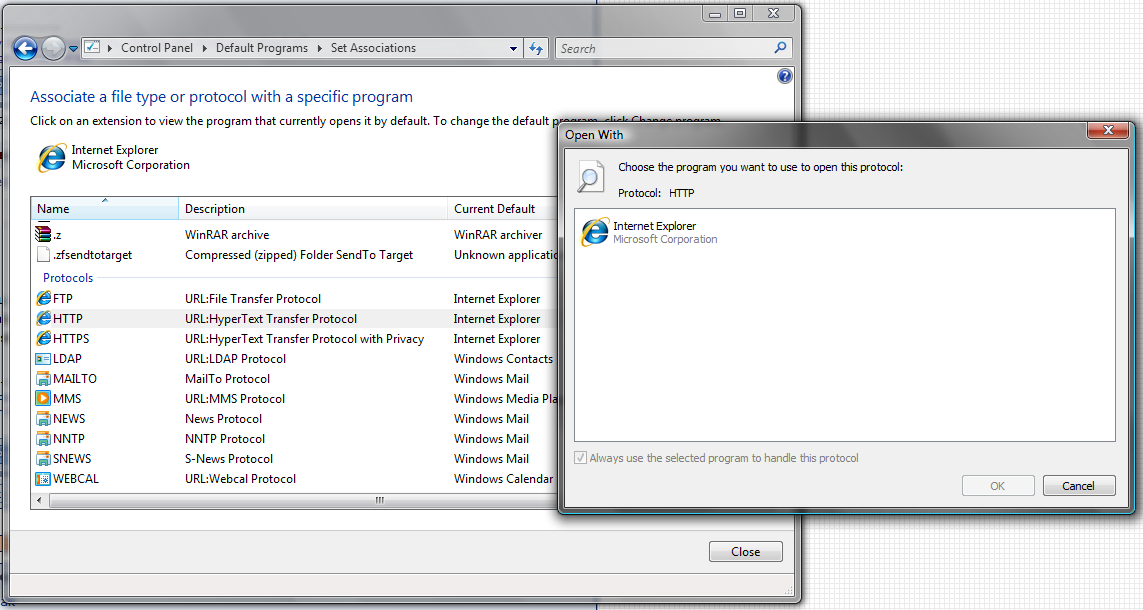Screen dimensions: 1143x610
Task: Click the WinRAR archiver default entry
Action: point(498,235)
